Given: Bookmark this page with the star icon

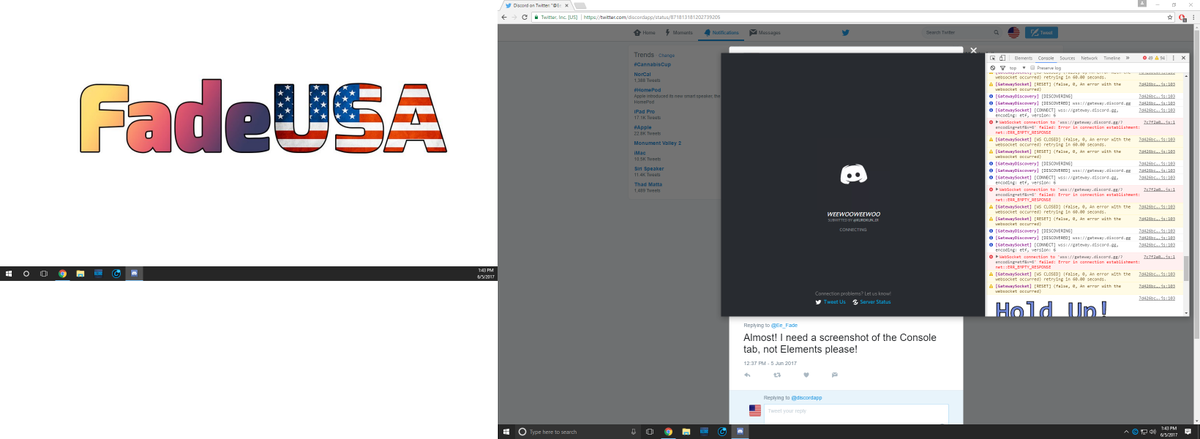Looking at the screenshot, I should 1170,17.
